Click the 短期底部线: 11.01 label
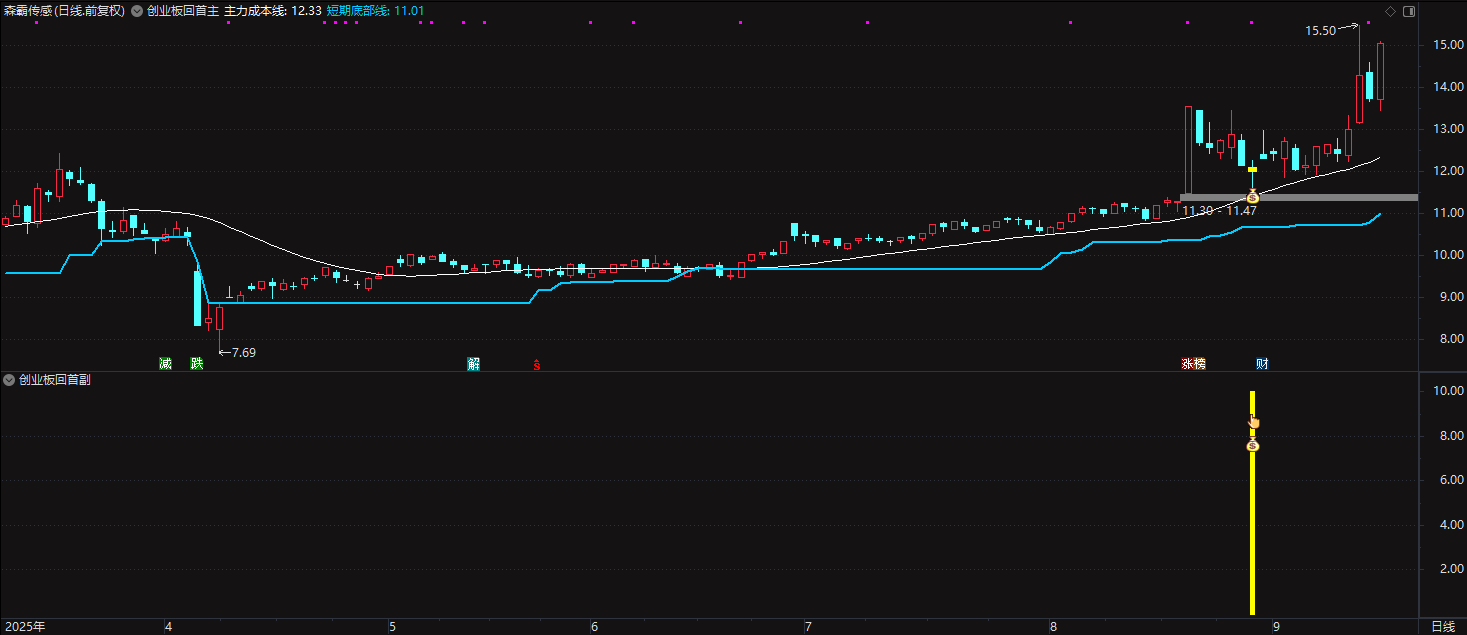The image size is (1467, 635). click(x=375, y=11)
